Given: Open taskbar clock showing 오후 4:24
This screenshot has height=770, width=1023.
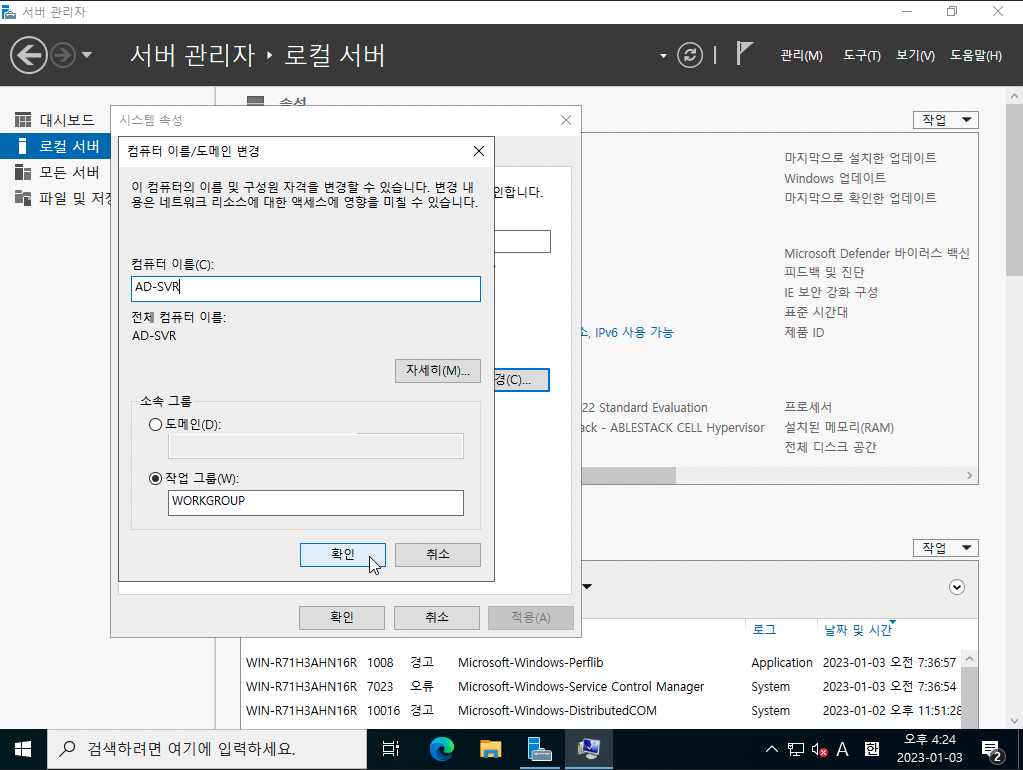Looking at the screenshot, I should [929, 749].
